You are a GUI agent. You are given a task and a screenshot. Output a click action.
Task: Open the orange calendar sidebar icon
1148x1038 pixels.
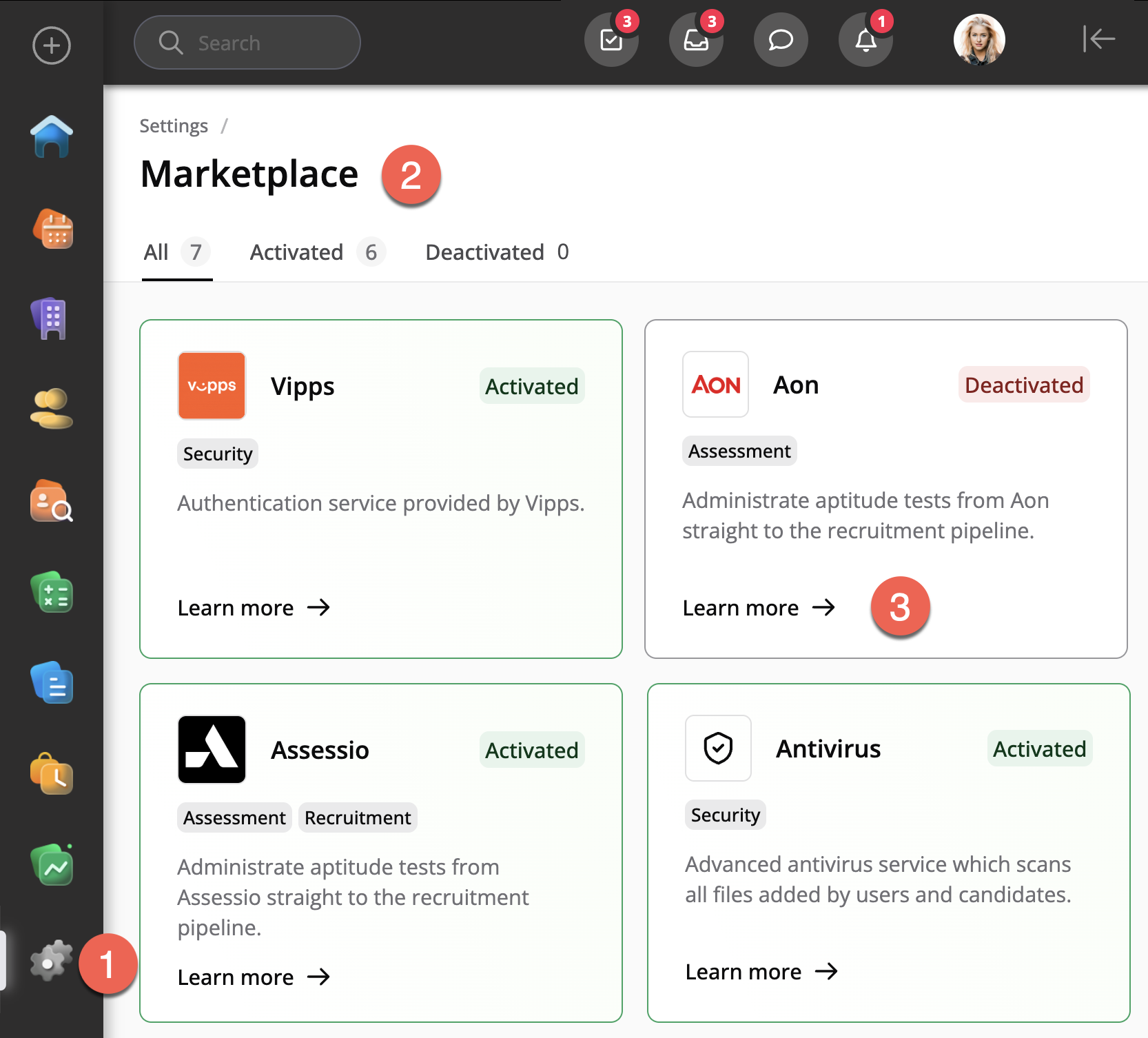tap(53, 229)
